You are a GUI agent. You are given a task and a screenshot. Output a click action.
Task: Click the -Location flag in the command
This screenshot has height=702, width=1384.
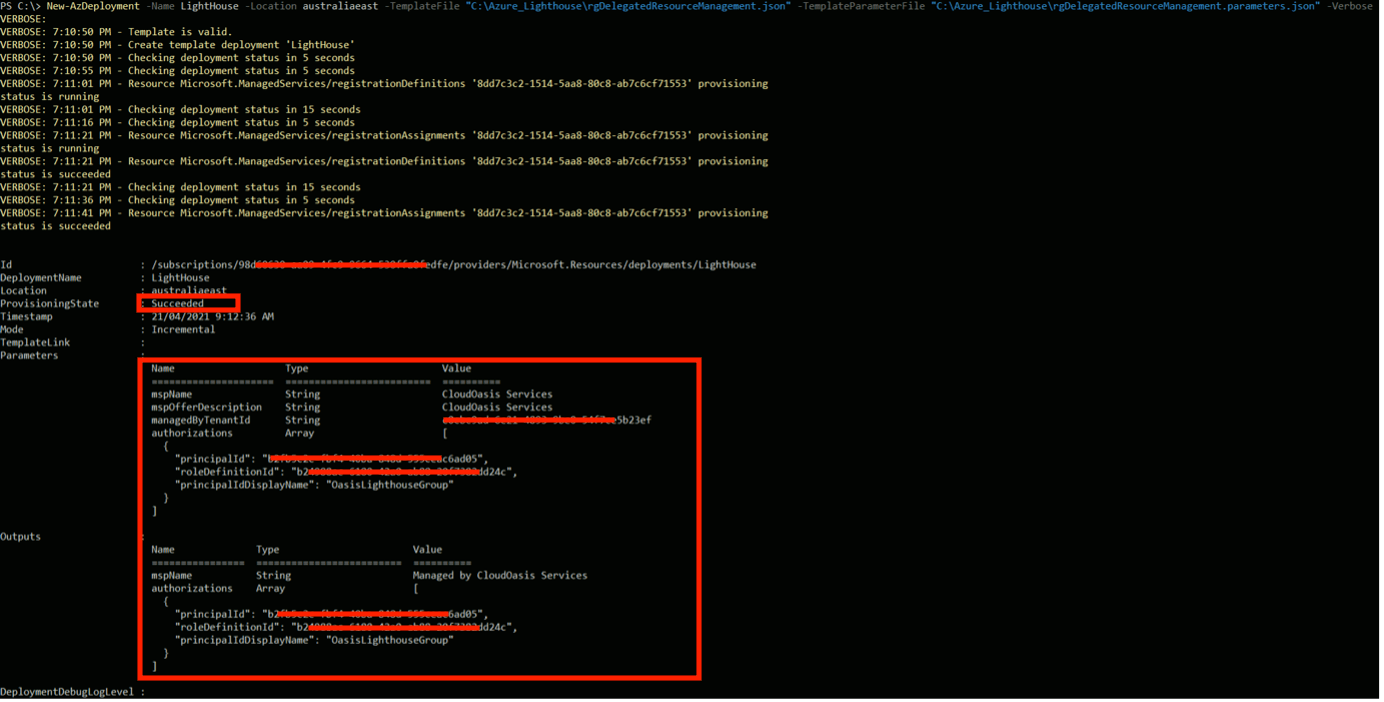(x=273, y=6)
